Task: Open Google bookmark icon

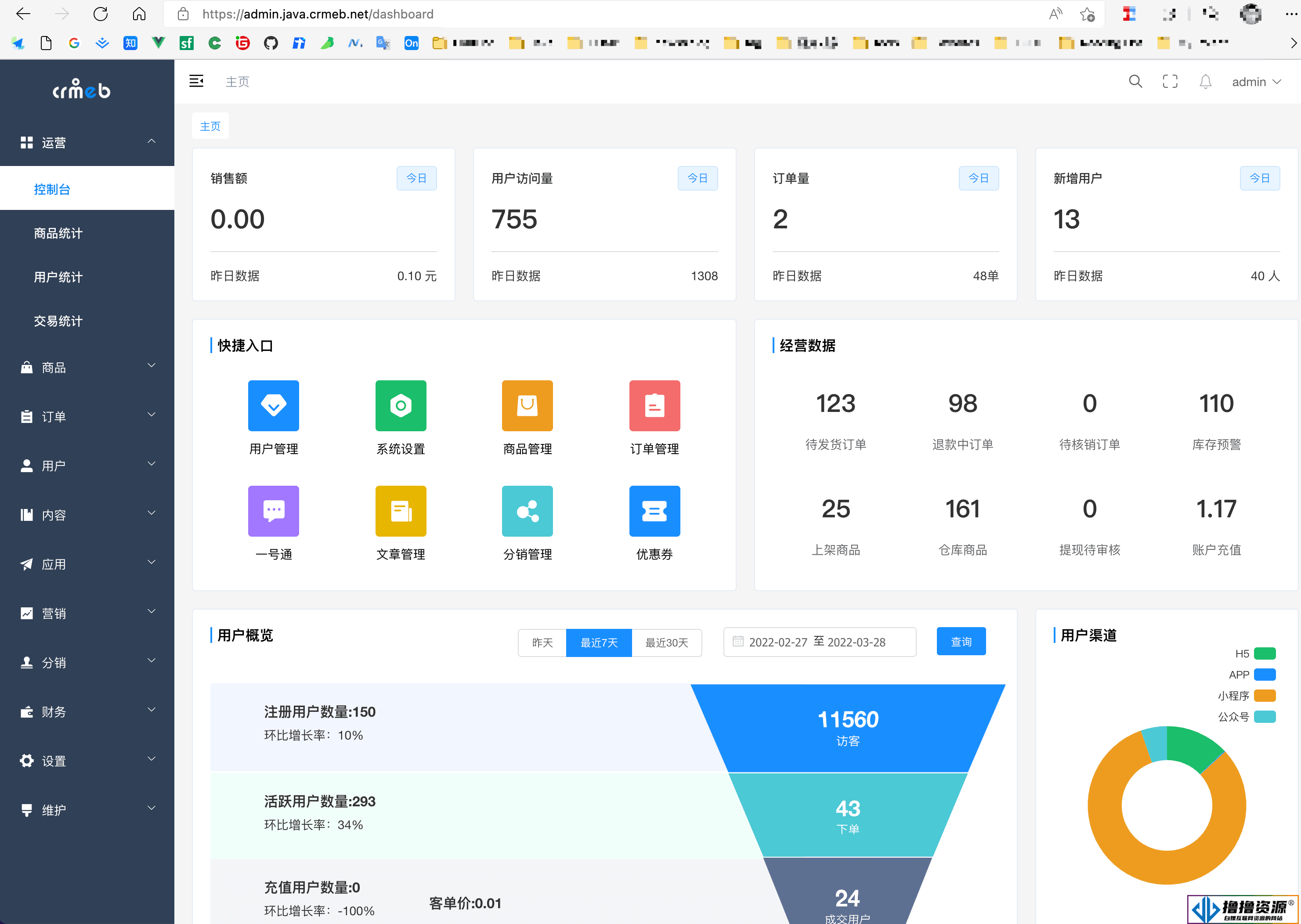Action: click(74, 43)
